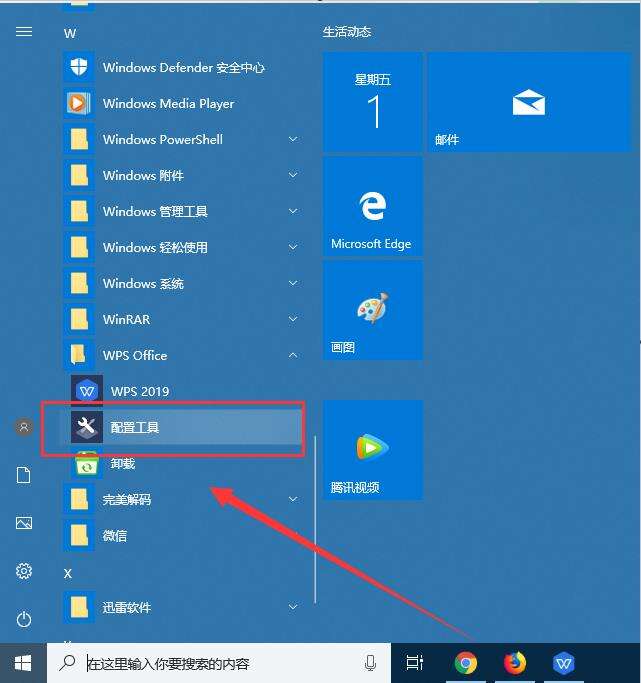
Task: Open the 邮件 mail tile
Action: [x=529, y=102]
